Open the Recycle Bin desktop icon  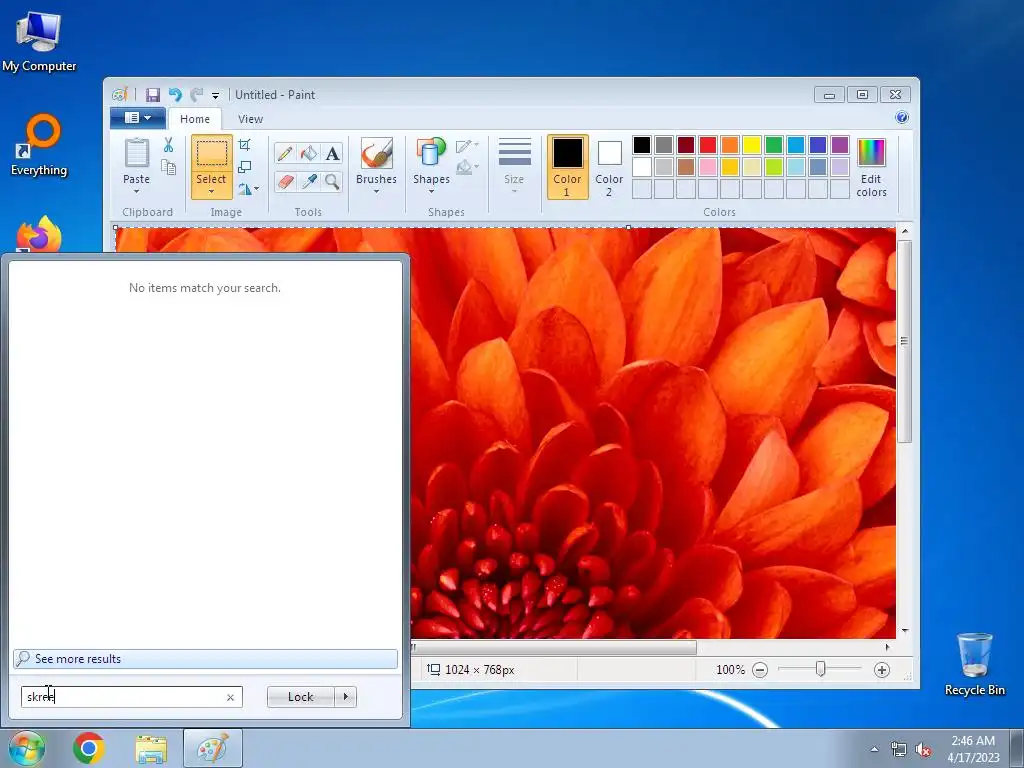[x=974, y=664]
